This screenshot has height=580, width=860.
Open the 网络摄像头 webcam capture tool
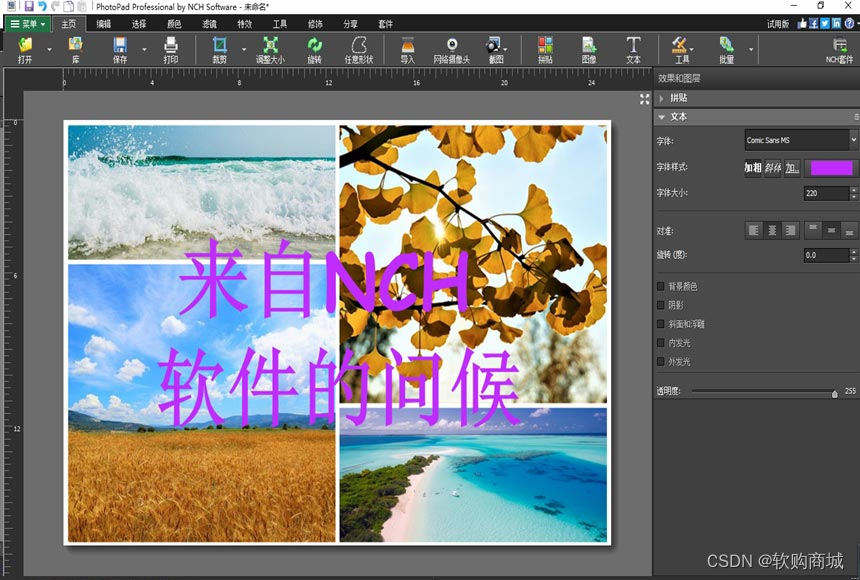coord(451,50)
